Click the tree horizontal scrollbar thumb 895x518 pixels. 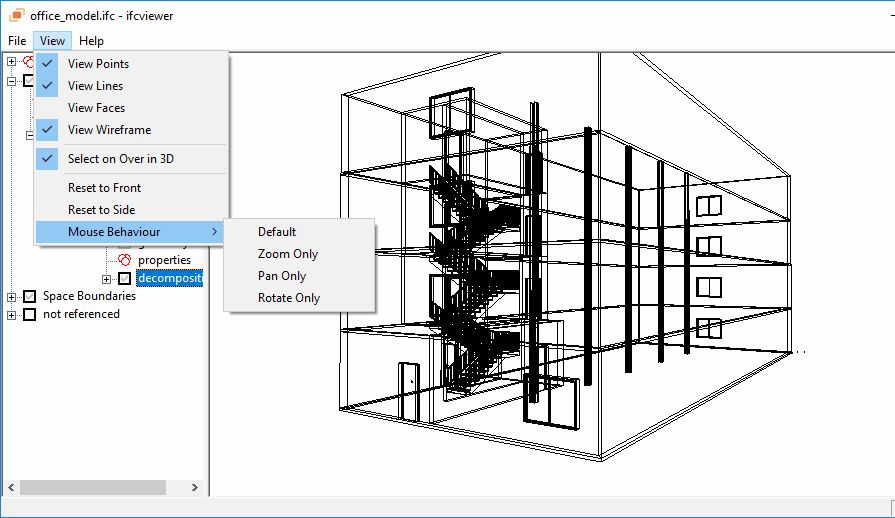click(x=93, y=487)
